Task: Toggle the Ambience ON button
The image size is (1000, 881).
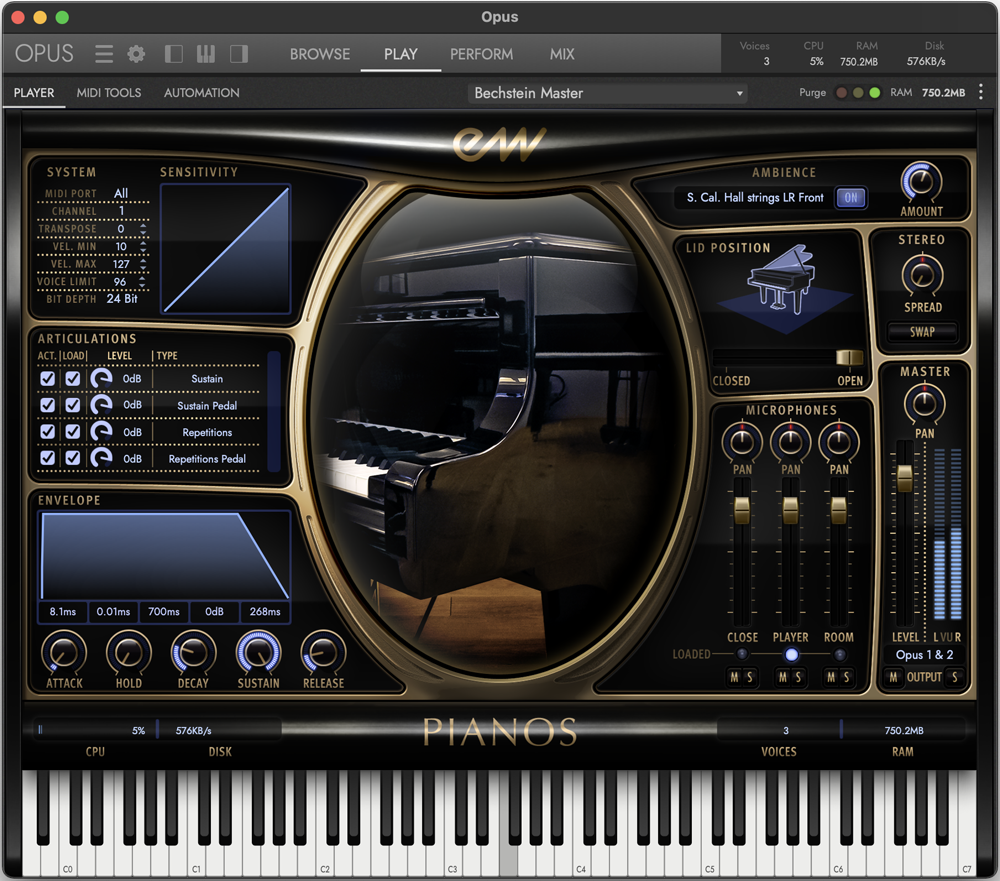Action: [x=851, y=198]
